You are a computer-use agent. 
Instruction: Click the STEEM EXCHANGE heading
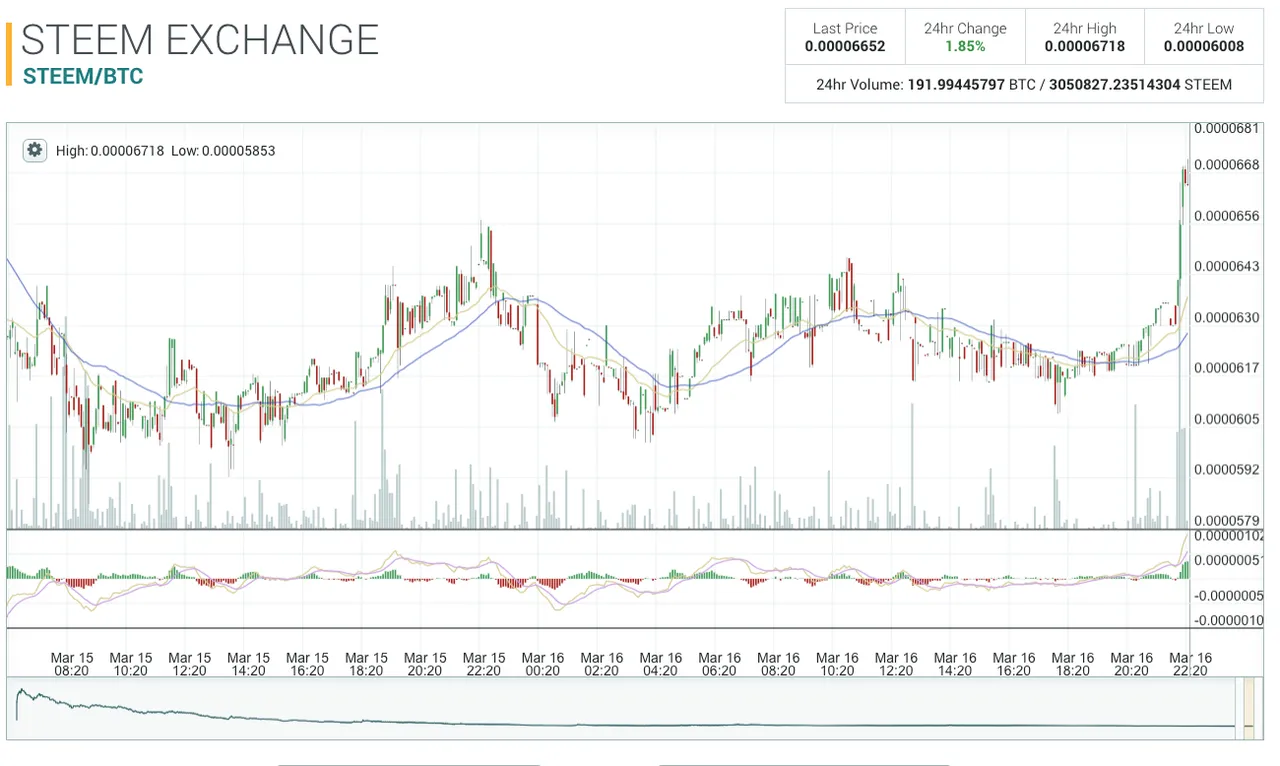tap(200, 40)
